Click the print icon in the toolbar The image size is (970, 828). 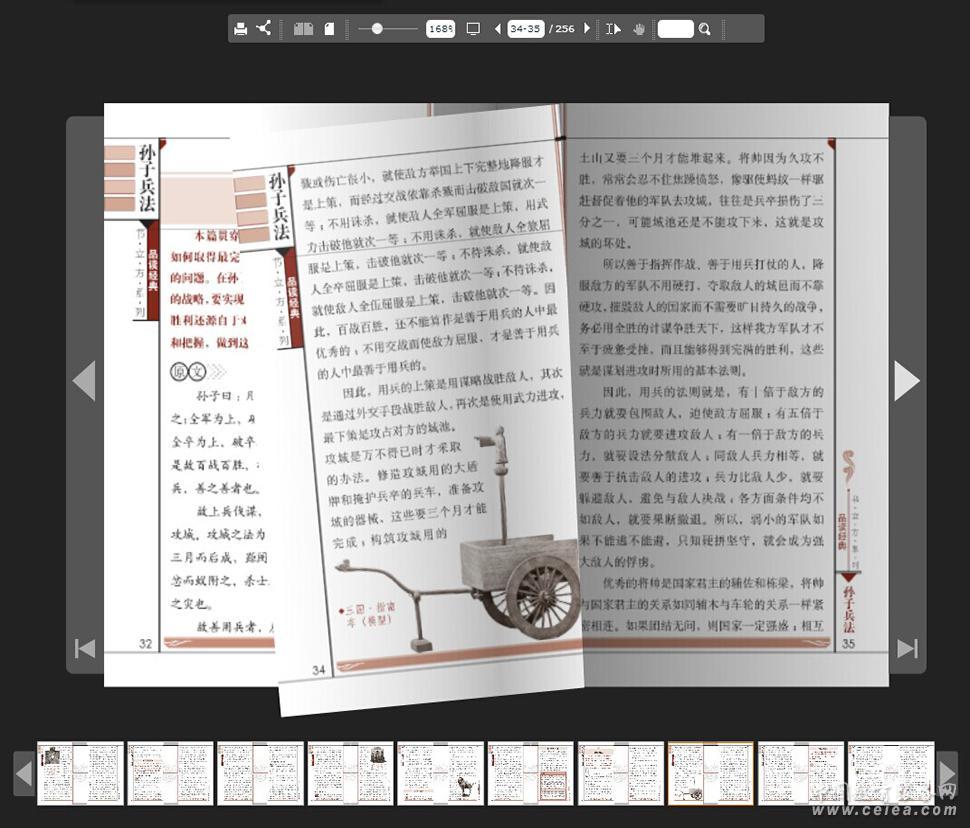(x=240, y=29)
